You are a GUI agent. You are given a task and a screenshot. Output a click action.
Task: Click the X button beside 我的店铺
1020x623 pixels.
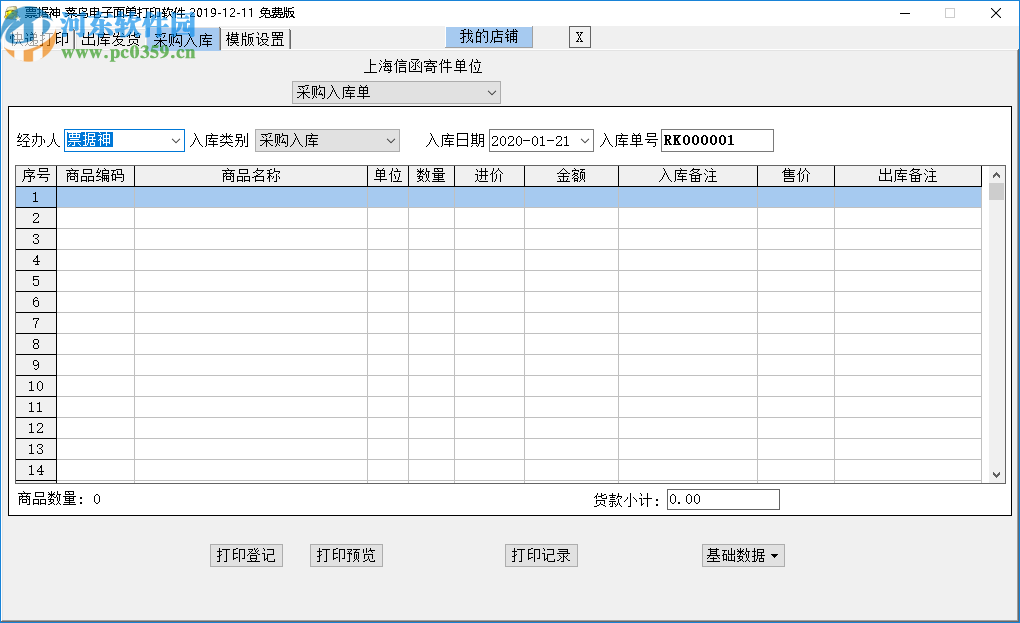pos(579,37)
